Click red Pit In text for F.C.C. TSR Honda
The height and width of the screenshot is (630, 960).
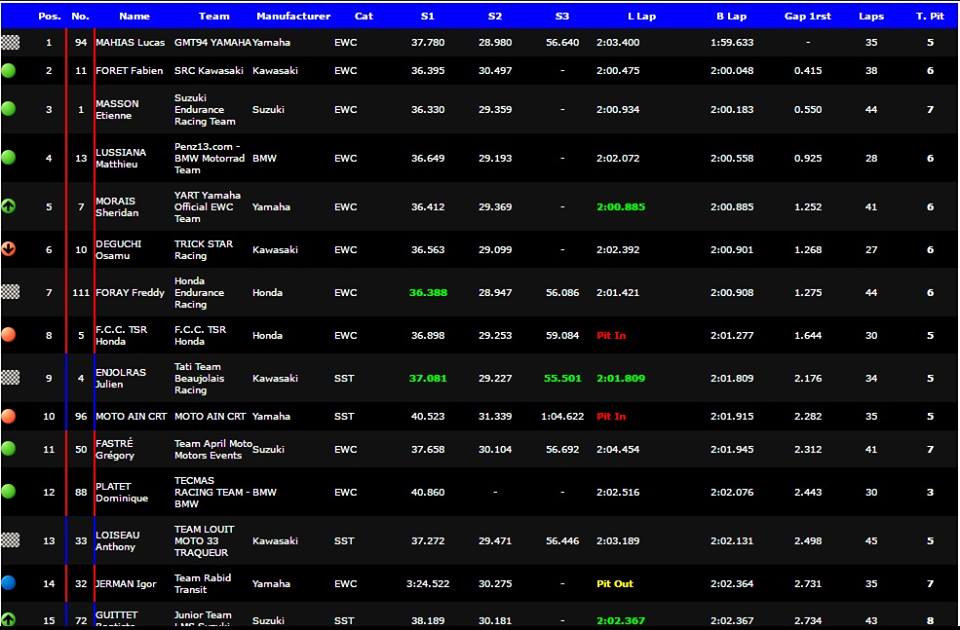click(x=611, y=336)
